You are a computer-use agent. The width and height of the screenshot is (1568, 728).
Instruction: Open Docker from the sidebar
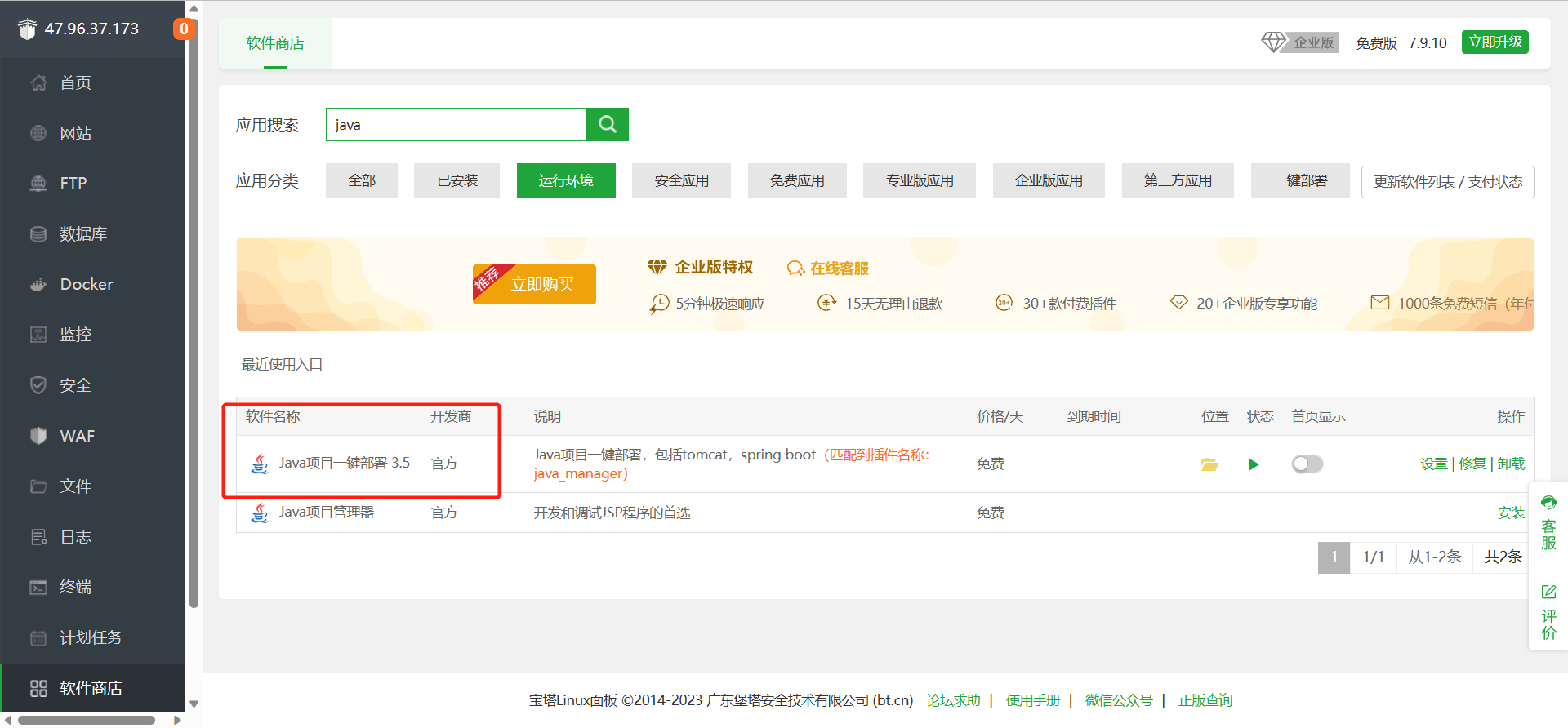(x=86, y=284)
